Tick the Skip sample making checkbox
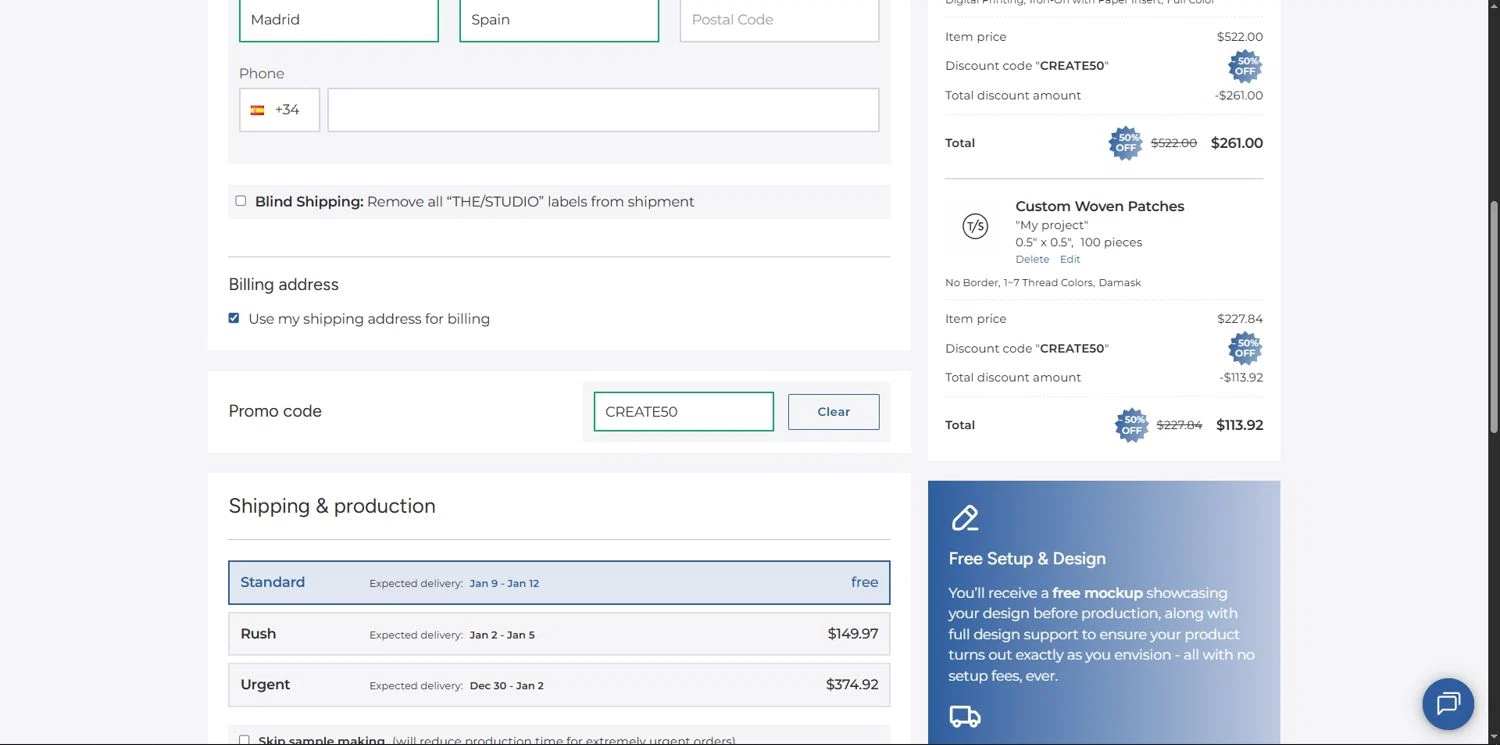The height and width of the screenshot is (745, 1500). pyautogui.click(x=244, y=741)
